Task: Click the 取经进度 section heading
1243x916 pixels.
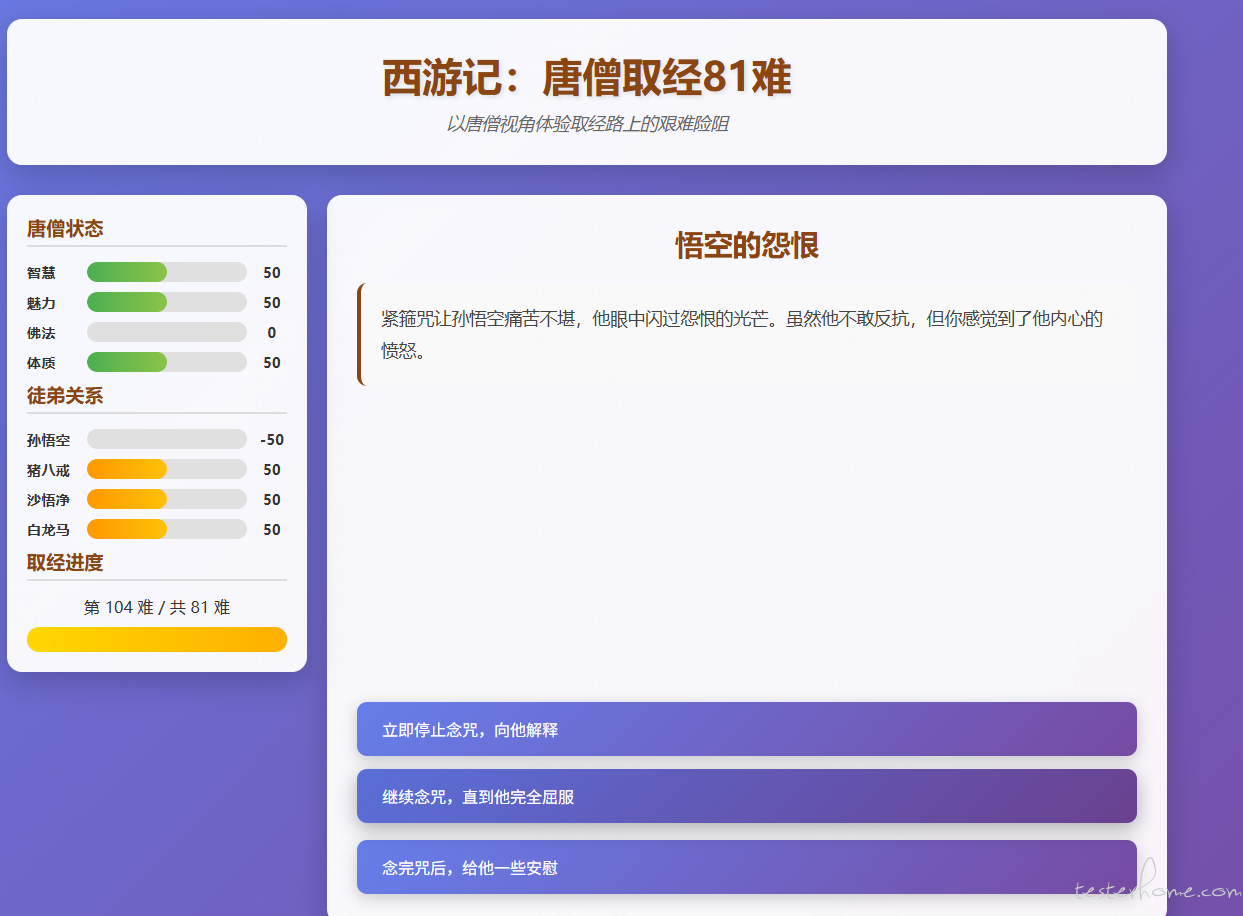Action: pos(65,563)
